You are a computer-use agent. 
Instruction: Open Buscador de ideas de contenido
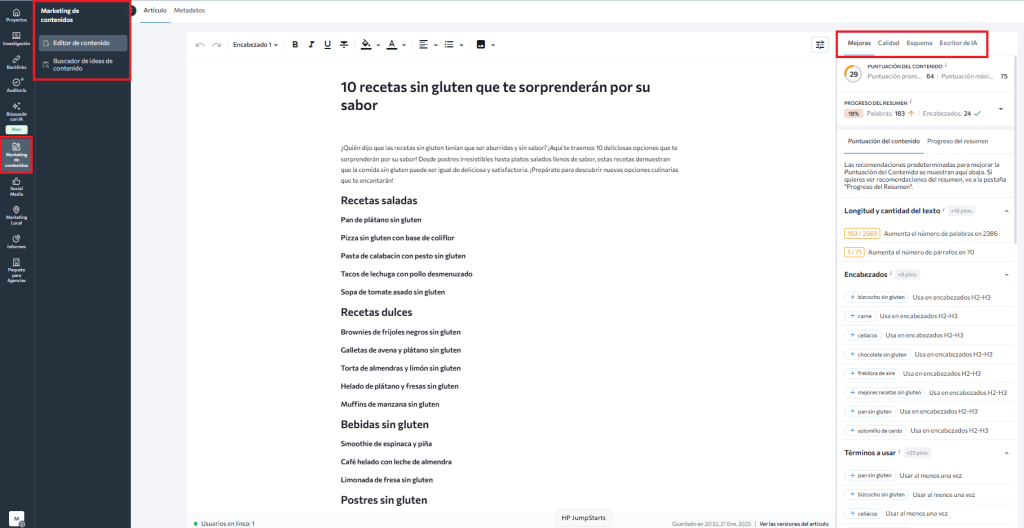[x=83, y=65]
